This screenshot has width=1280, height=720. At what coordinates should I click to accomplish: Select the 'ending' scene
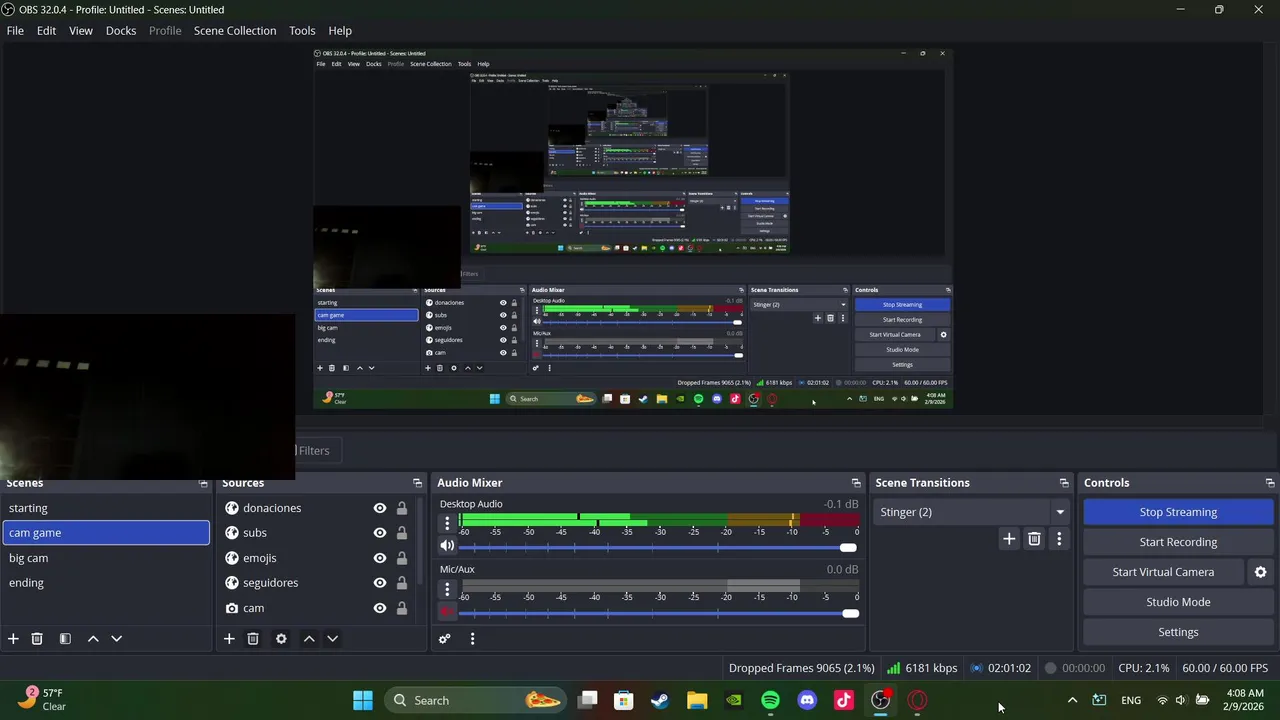pyautogui.click(x=105, y=583)
